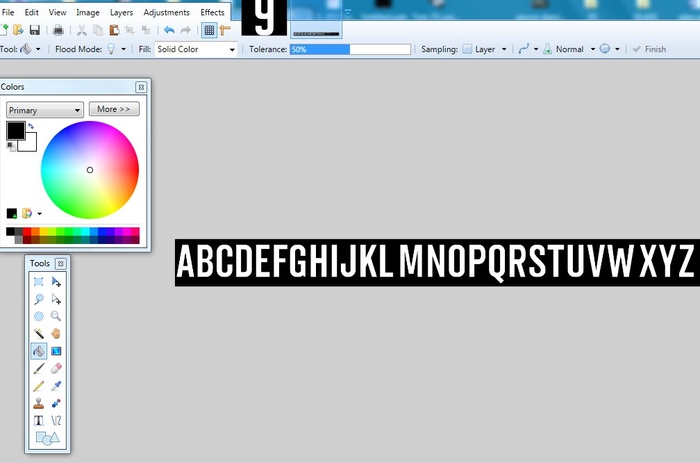Screen dimensions: 700x463
Task: Open the File menu
Action: click(8, 12)
